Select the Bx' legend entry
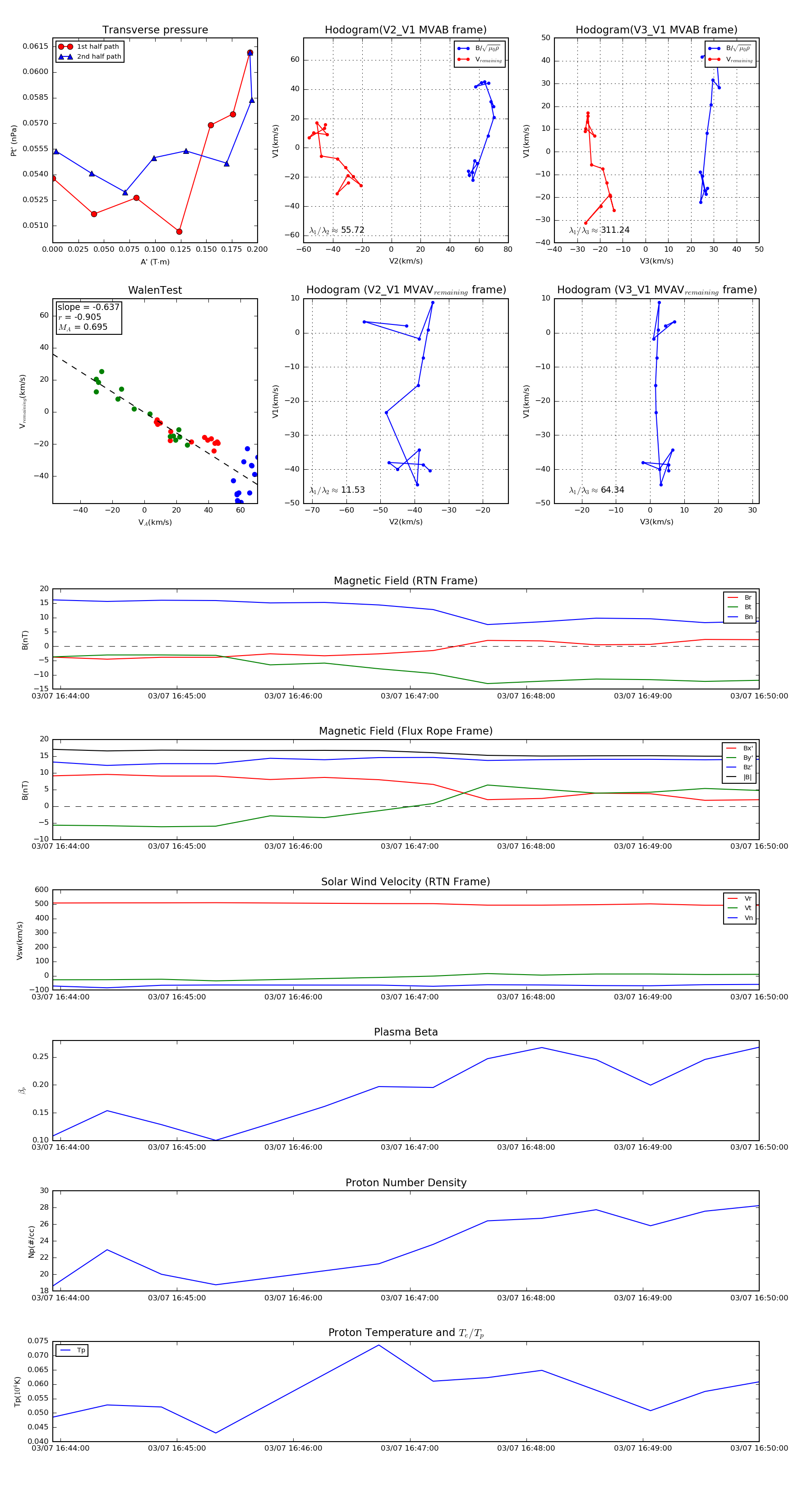The width and height of the screenshot is (812, 1489). pos(739,748)
